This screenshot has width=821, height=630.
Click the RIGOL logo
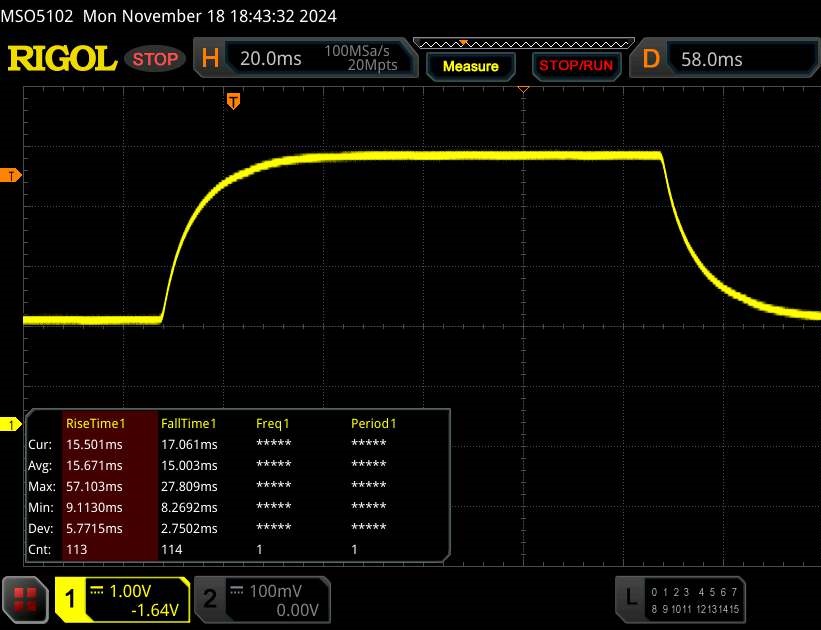[62, 58]
